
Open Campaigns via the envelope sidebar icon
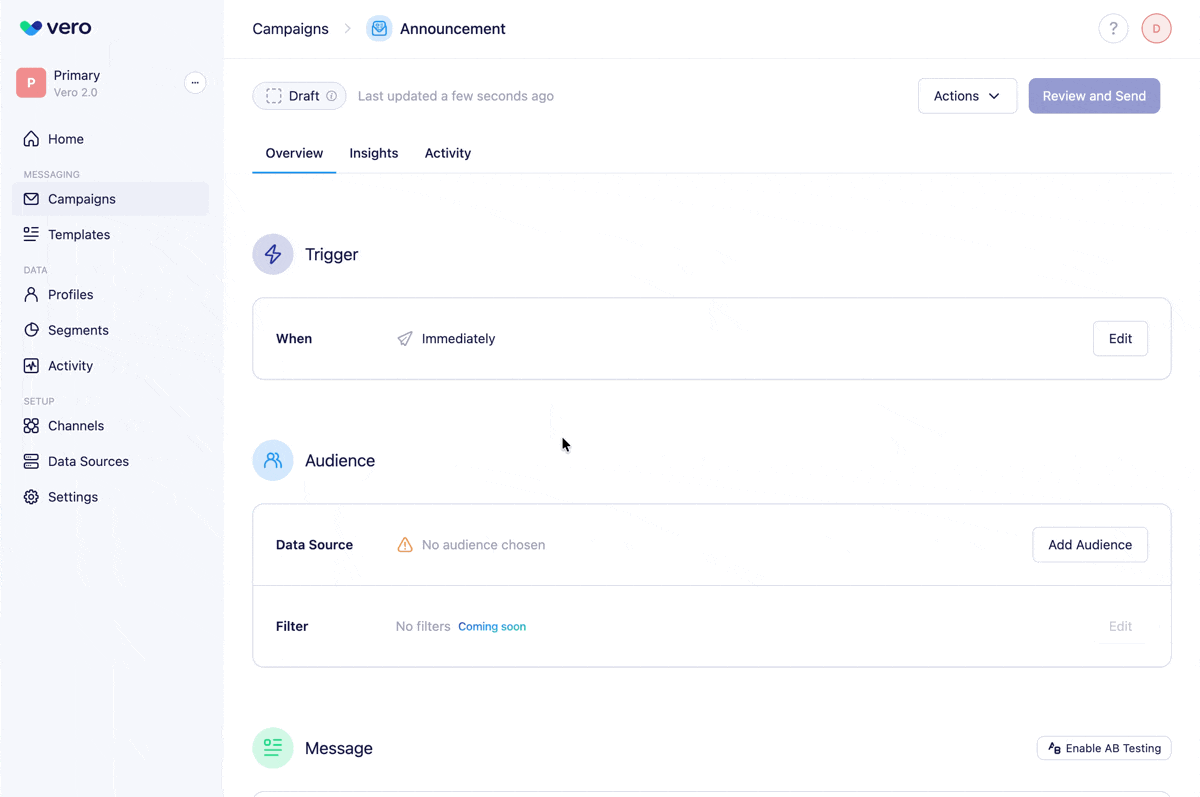pyautogui.click(x=32, y=199)
